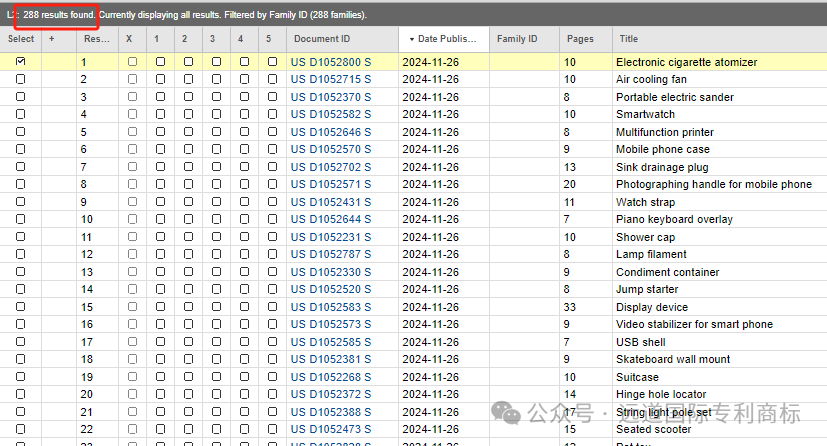
Task: Select the title 'Mobile phone case'
Action: tap(663, 149)
